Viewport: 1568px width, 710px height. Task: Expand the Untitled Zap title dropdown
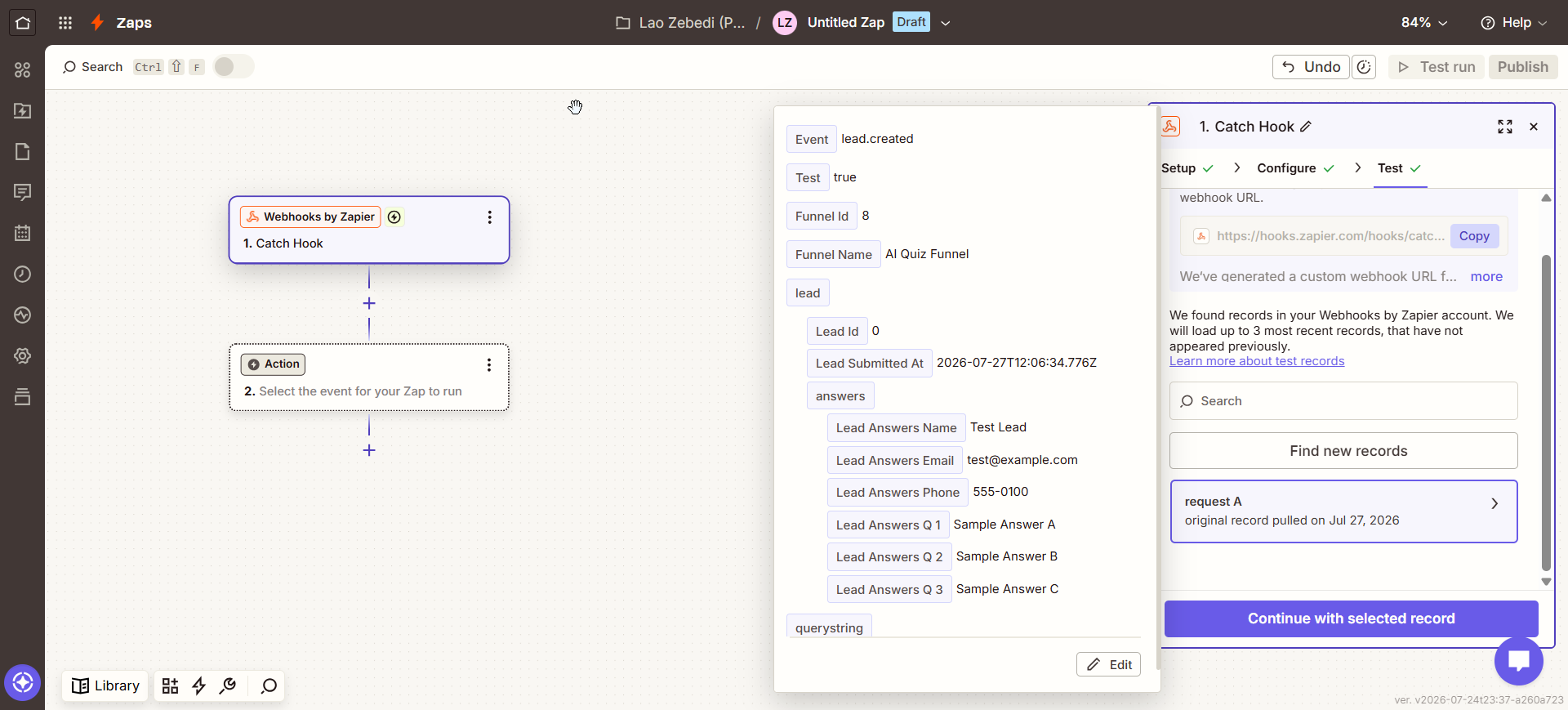click(x=946, y=23)
